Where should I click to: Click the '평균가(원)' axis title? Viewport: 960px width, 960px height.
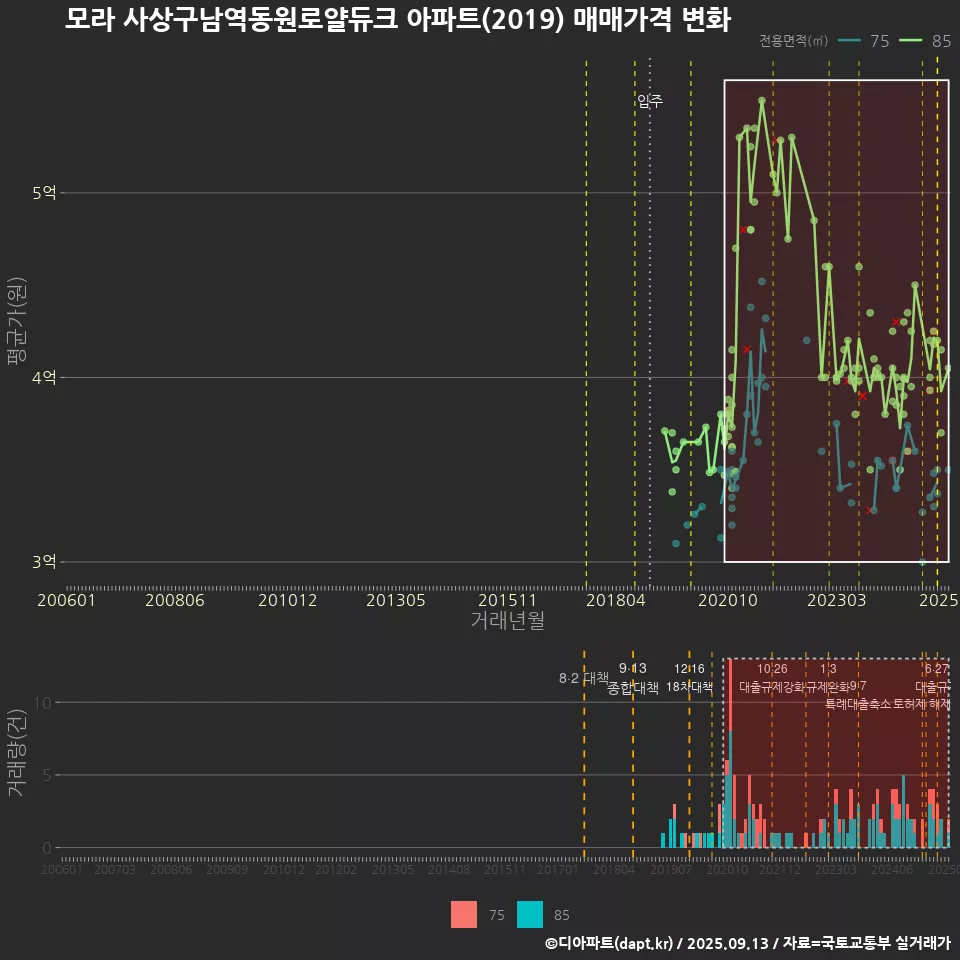(16, 321)
